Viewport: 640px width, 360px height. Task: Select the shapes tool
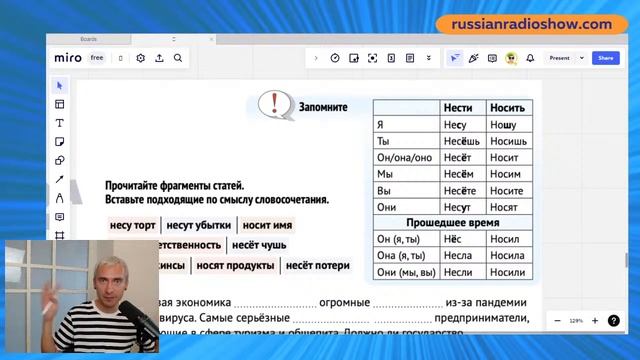(x=60, y=161)
